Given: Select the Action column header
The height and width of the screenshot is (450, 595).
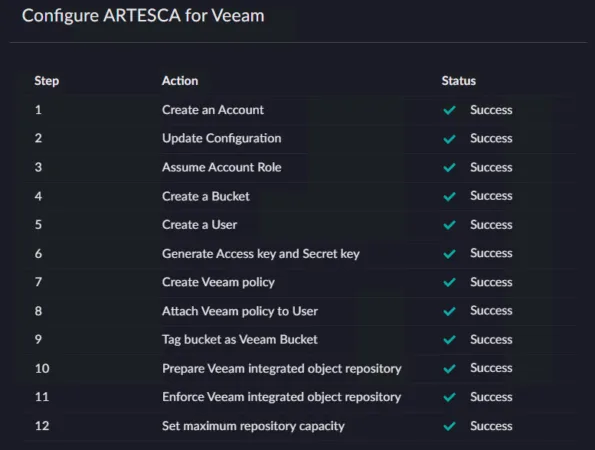Looking at the screenshot, I should [x=180, y=81].
